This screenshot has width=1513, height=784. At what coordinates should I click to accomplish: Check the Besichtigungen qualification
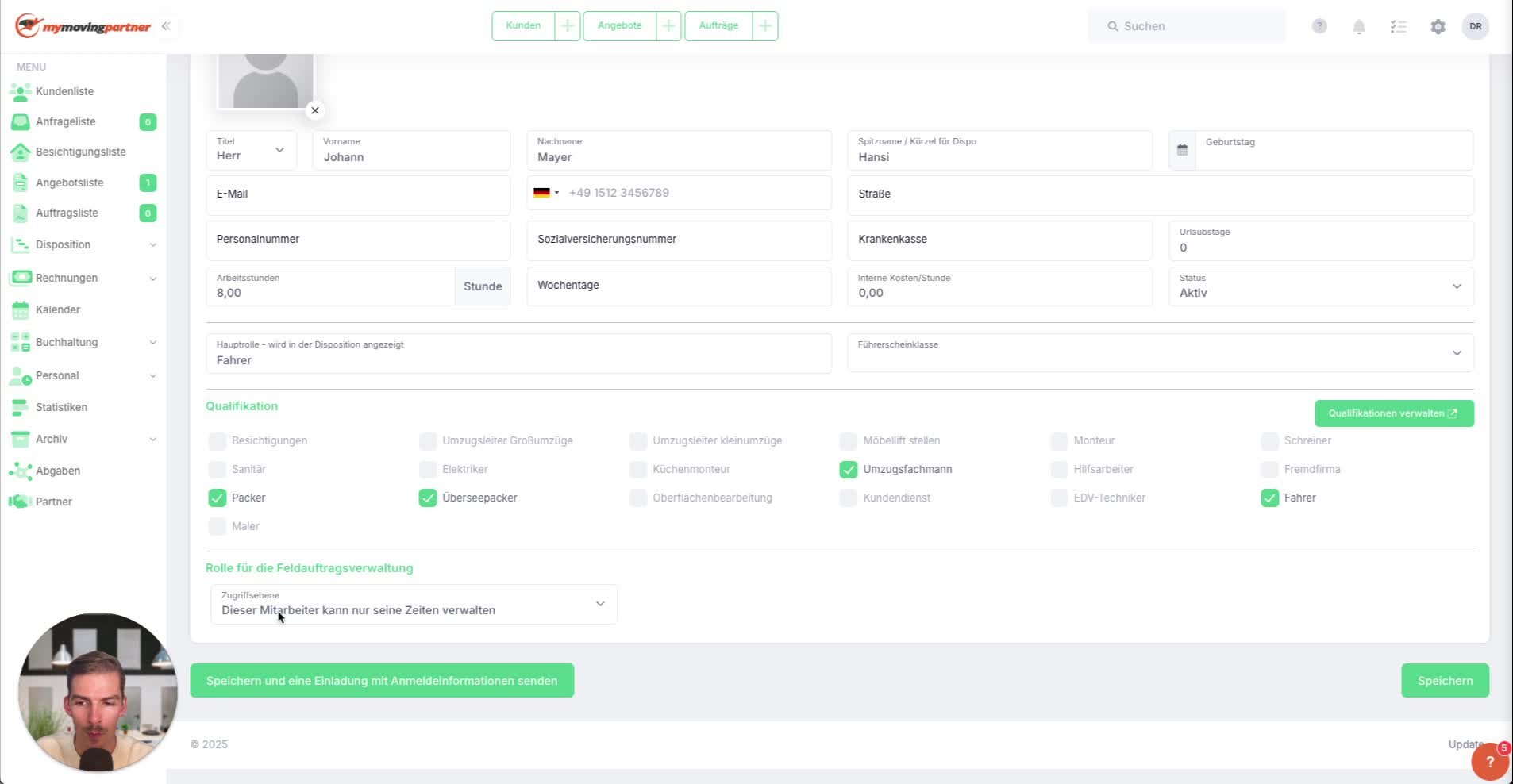[x=217, y=441]
